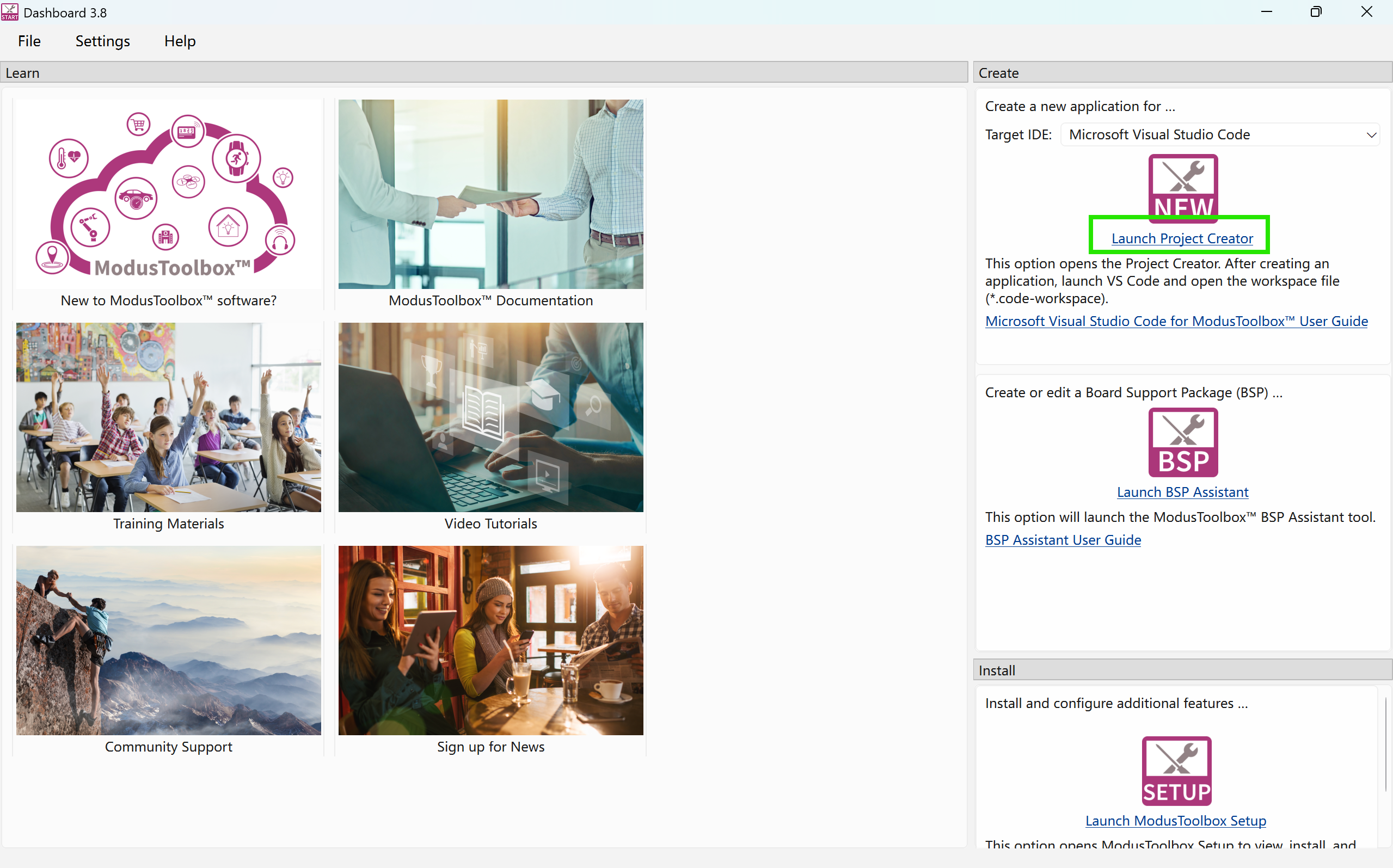Viewport: 1393px width, 868px height.
Task: Click the Install panel header
Action: 1182,670
